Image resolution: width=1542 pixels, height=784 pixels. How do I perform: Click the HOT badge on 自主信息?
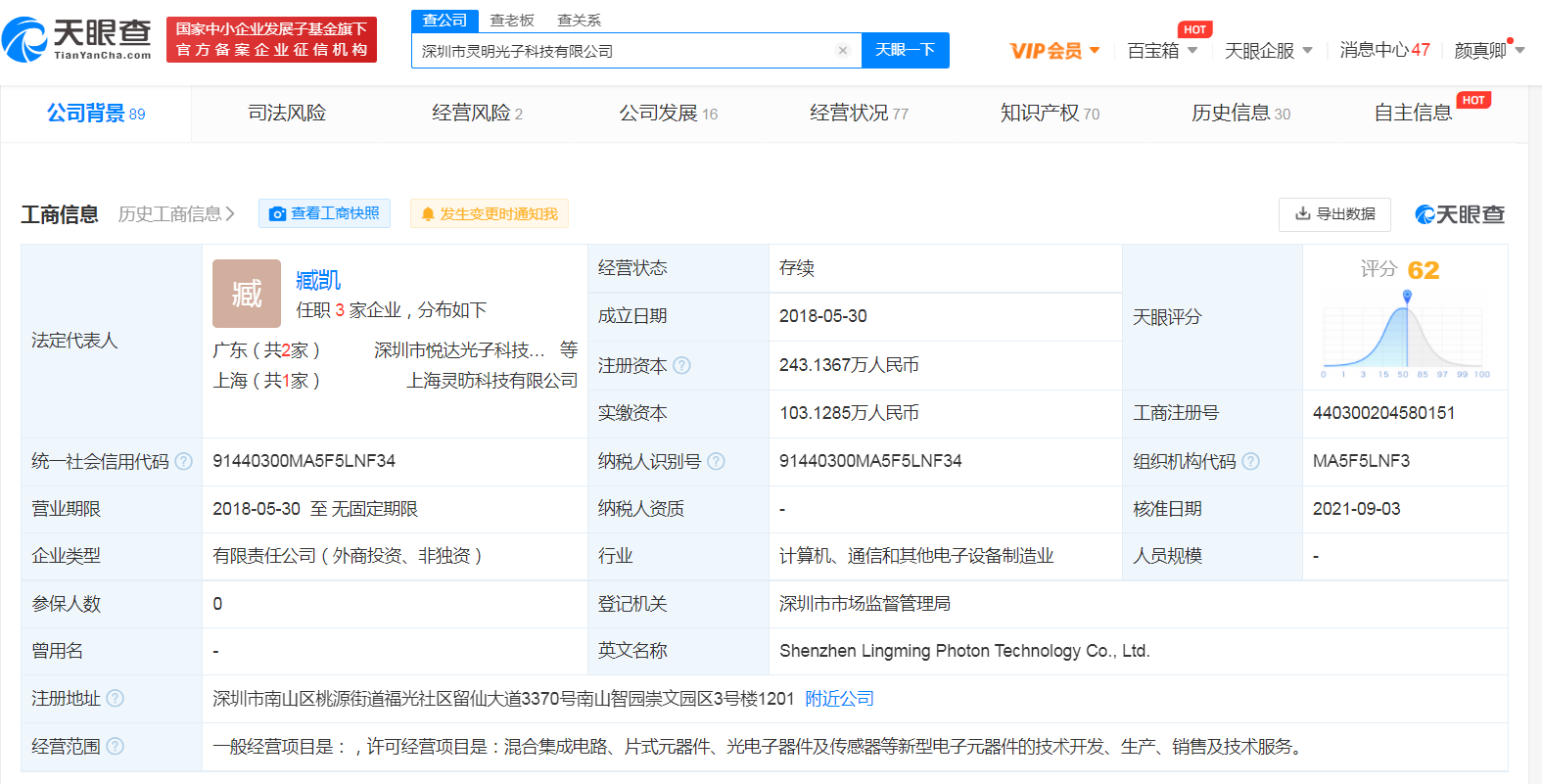(x=1473, y=100)
